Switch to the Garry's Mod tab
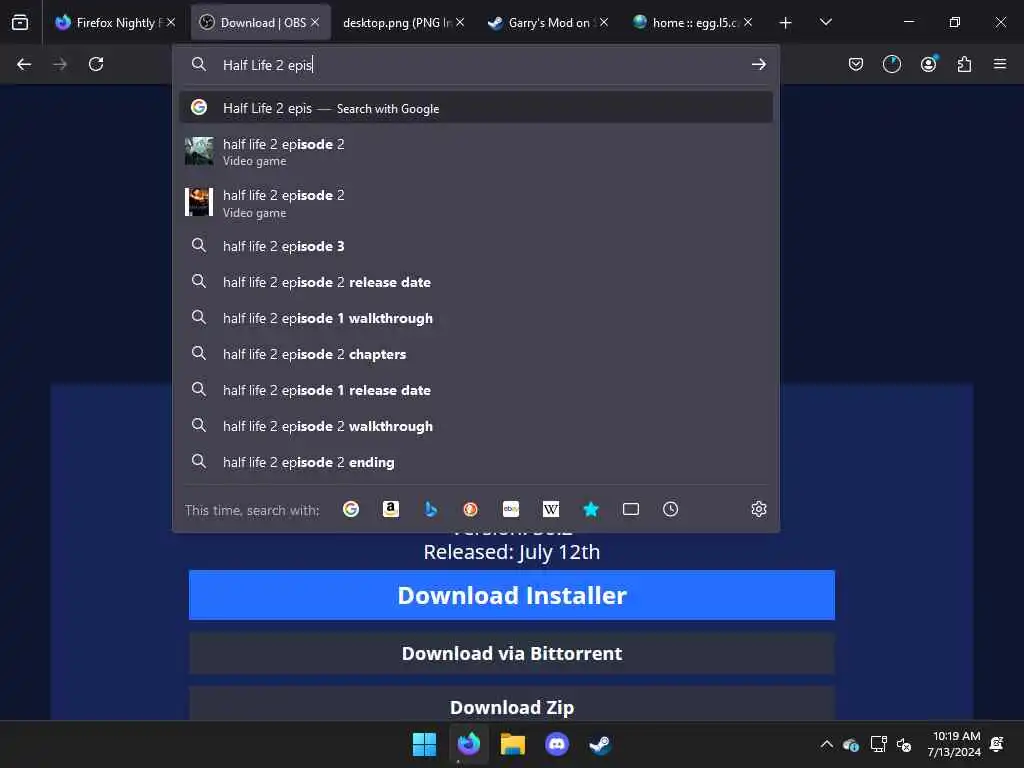The width and height of the screenshot is (1024, 768). [x=549, y=23]
